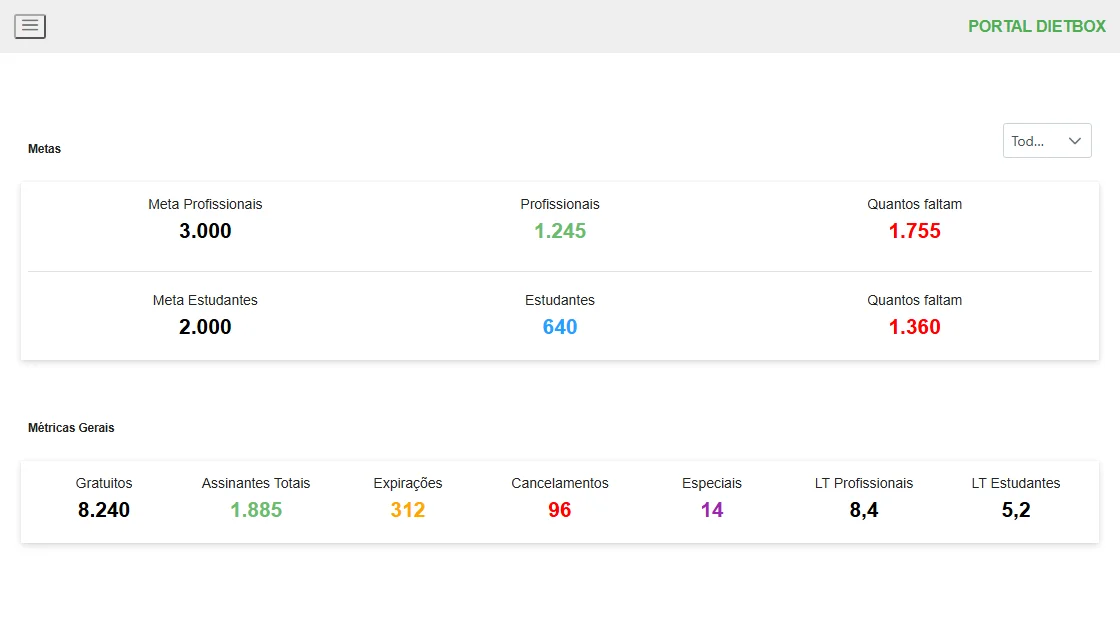Select the green 1.885 subscribers value
This screenshot has height=630, width=1120.
coord(256,509)
